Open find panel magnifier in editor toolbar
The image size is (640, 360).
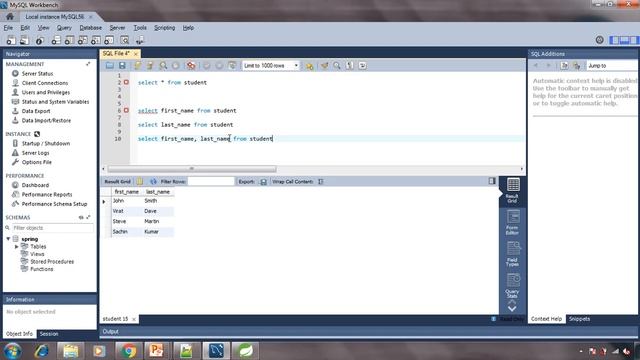[x=337, y=65]
